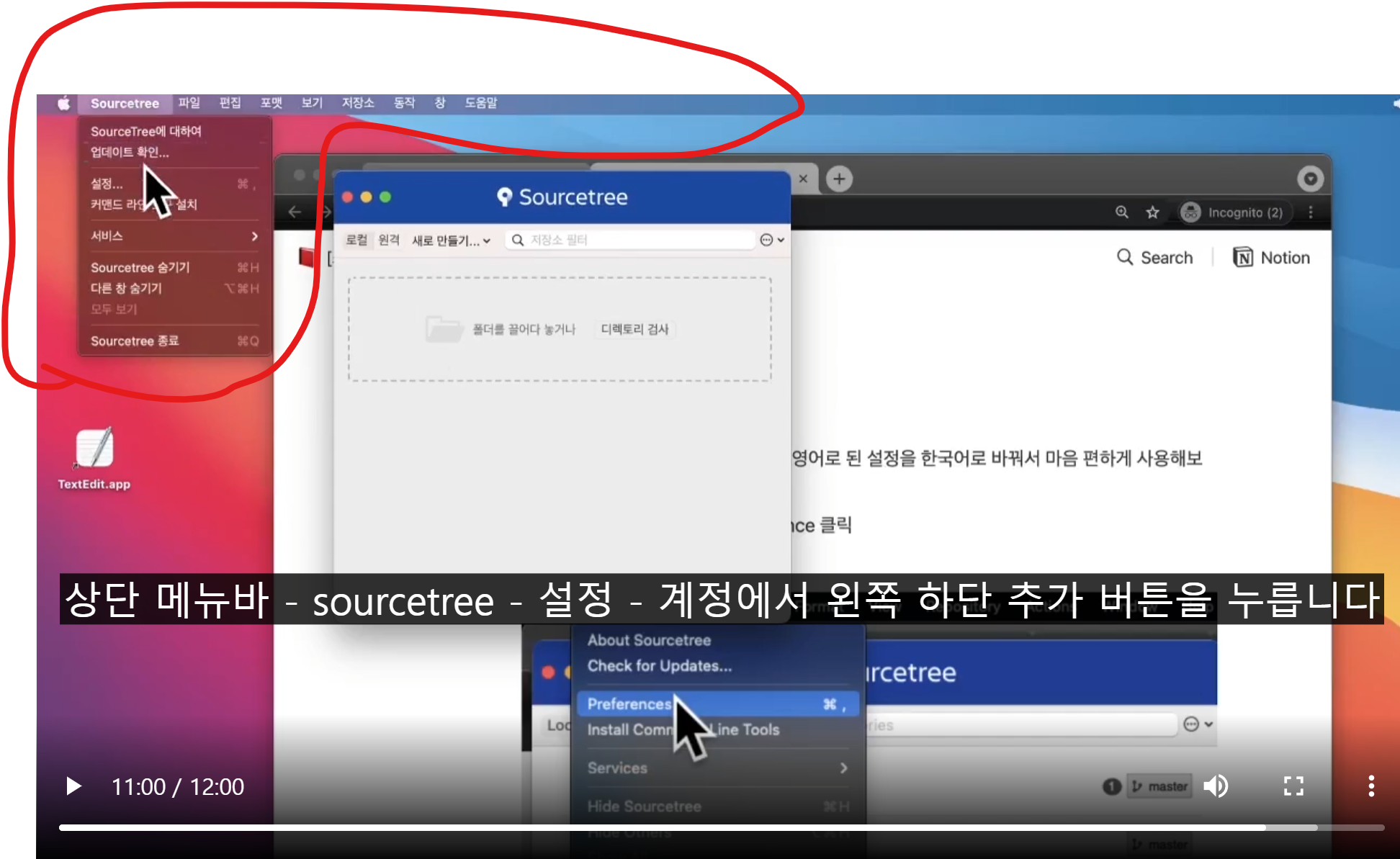Screen dimensions: 1400x859
Task: Switch to 로컬 tab in Sourcetree window
Action: point(356,240)
